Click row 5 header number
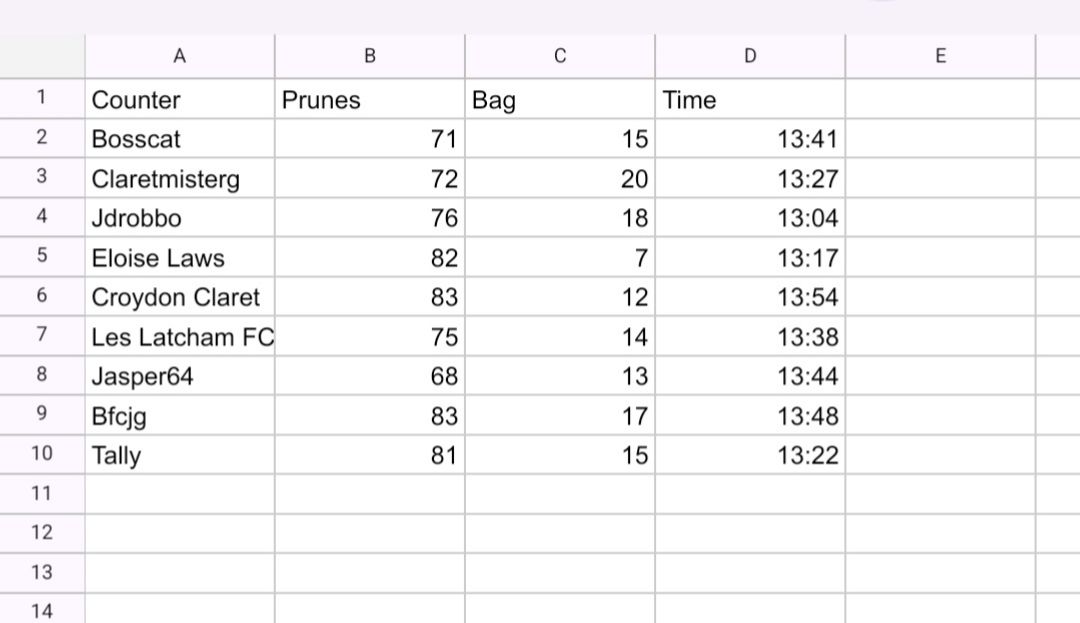 tap(42, 257)
